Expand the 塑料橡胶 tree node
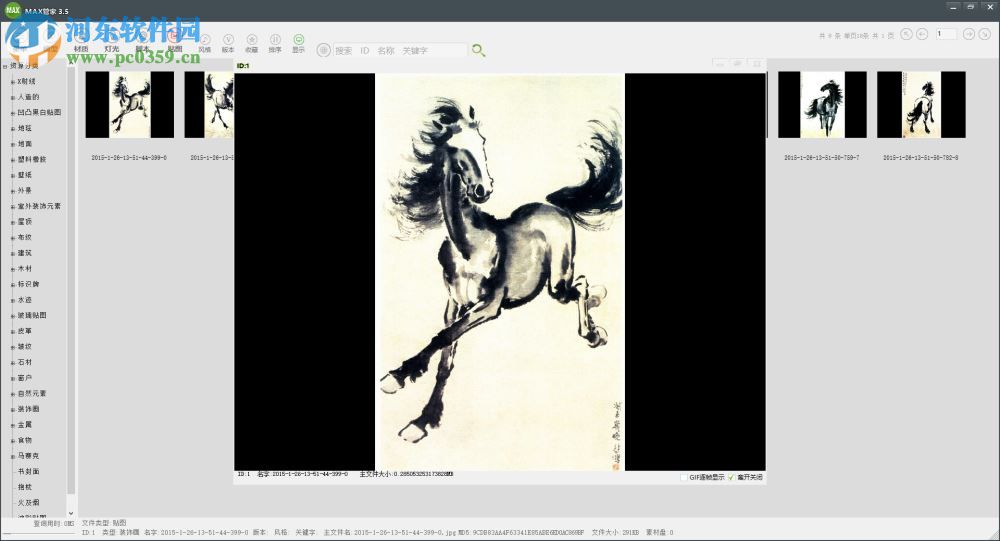Viewport: 1000px width, 541px height. (13, 159)
